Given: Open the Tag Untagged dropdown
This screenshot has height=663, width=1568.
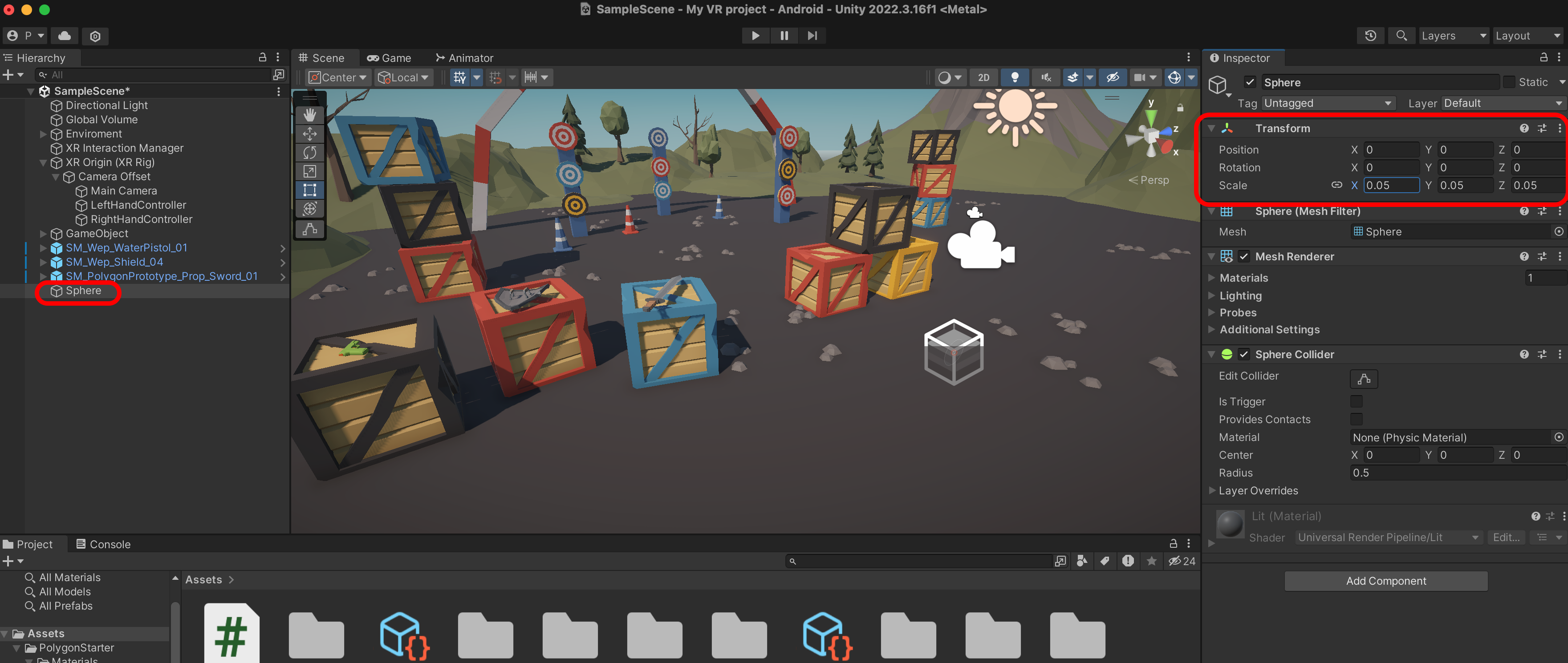Looking at the screenshot, I should click(1327, 103).
